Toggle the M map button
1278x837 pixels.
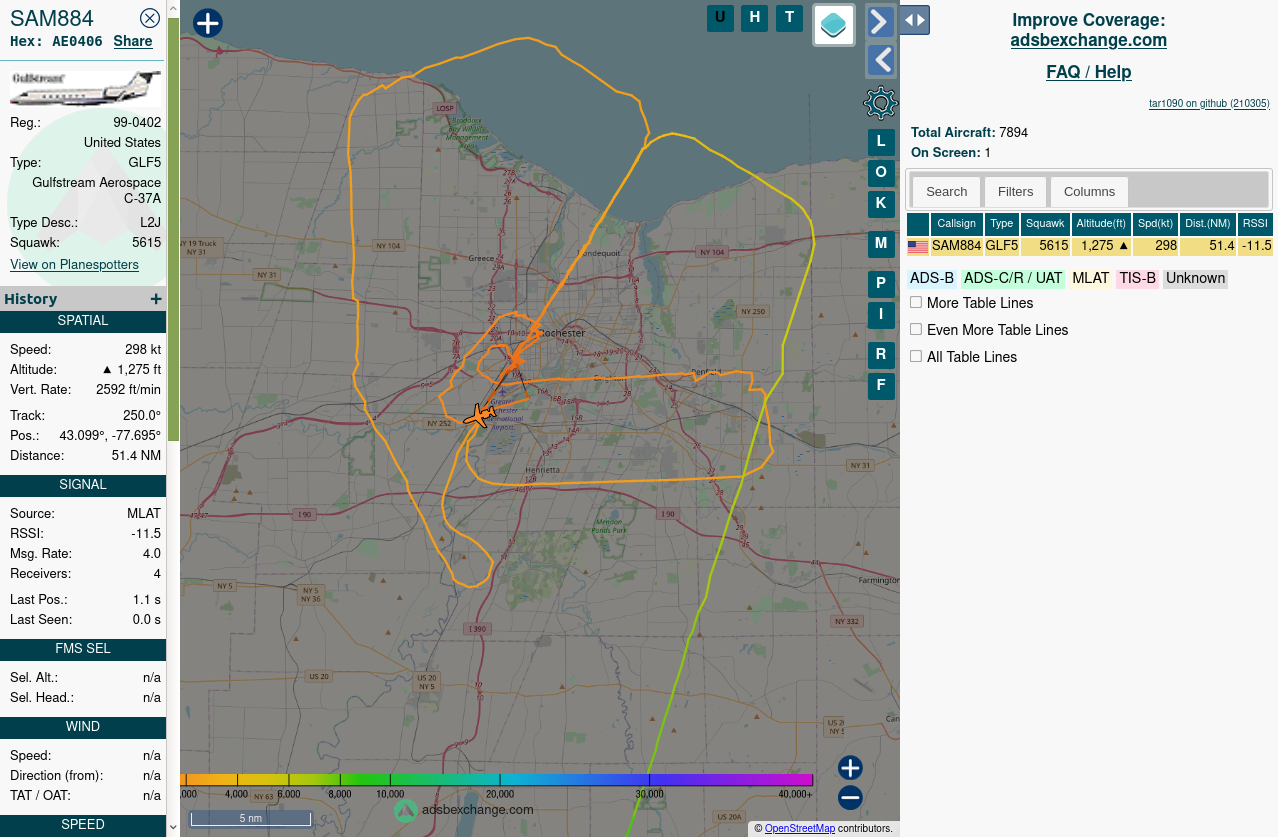[881, 244]
